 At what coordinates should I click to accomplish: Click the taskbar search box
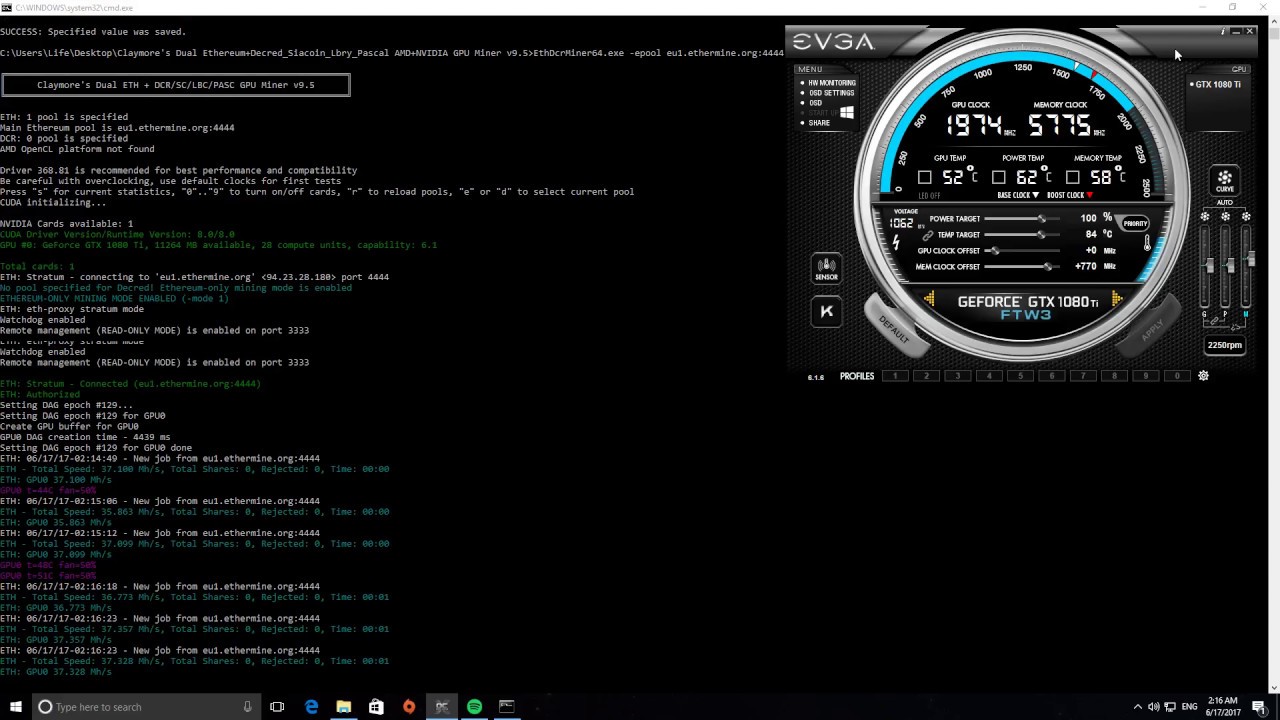click(146, 707)
